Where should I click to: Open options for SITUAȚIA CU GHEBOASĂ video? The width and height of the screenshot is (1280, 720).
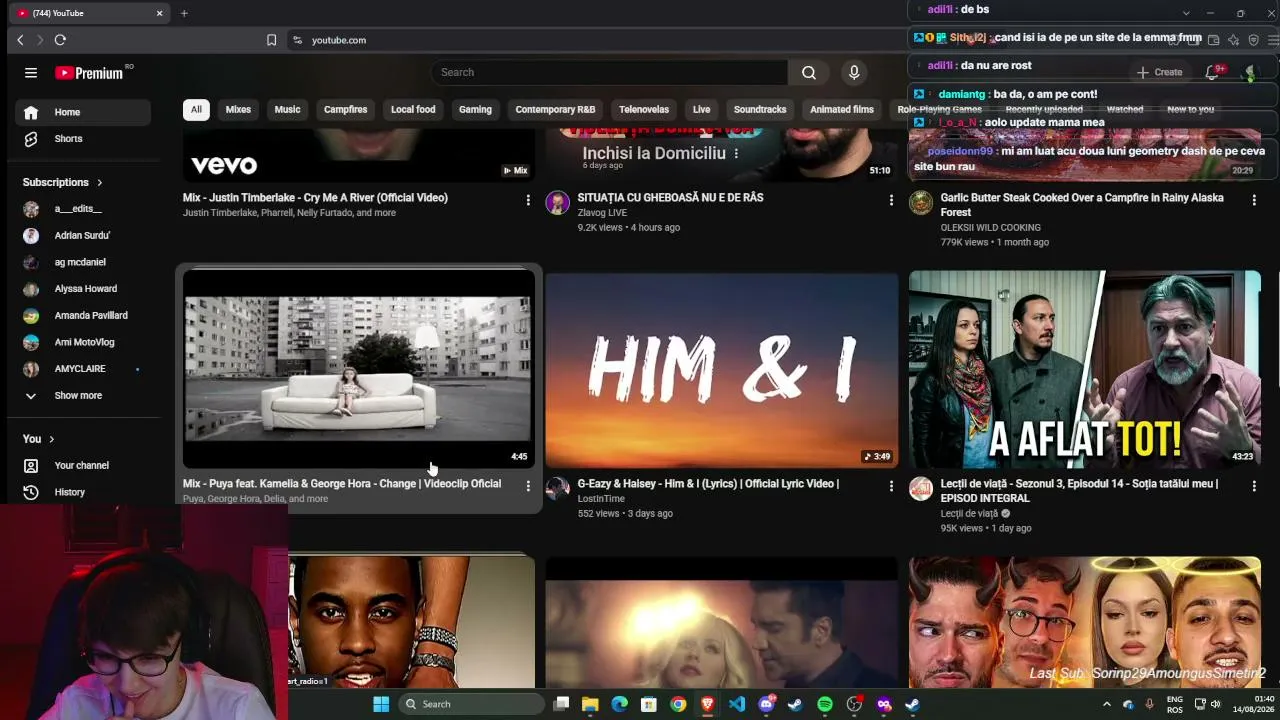pos(891,200)
